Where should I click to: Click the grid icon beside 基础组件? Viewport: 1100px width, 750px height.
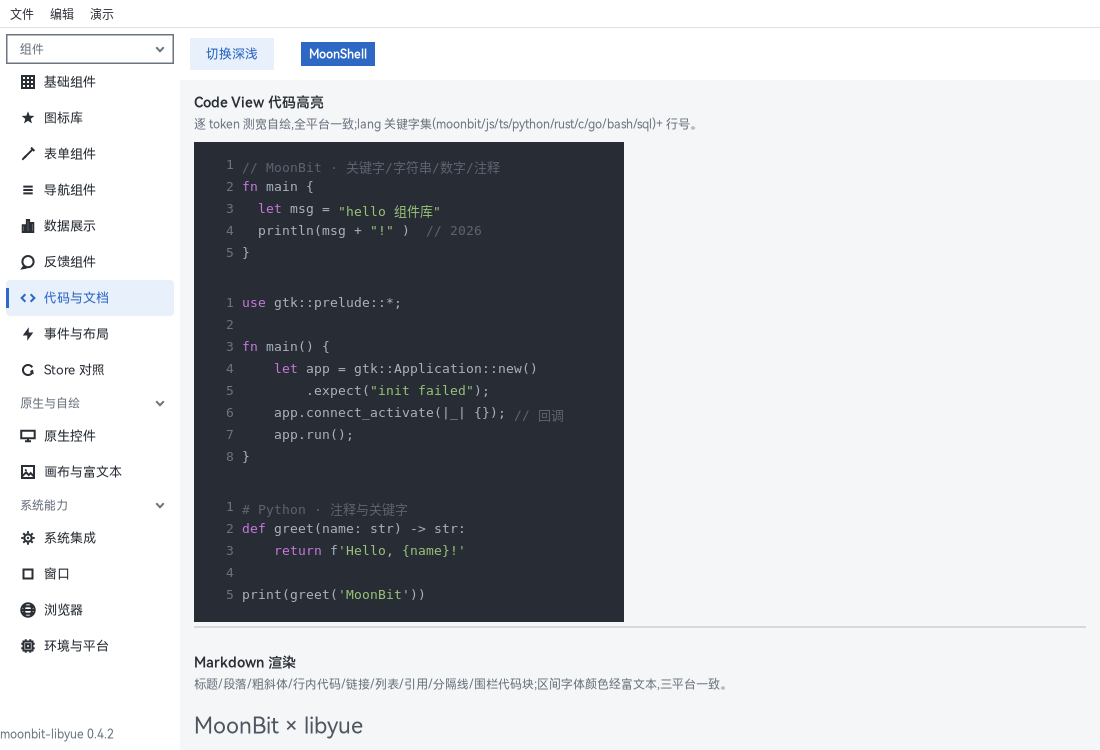[x=28, y=82]
